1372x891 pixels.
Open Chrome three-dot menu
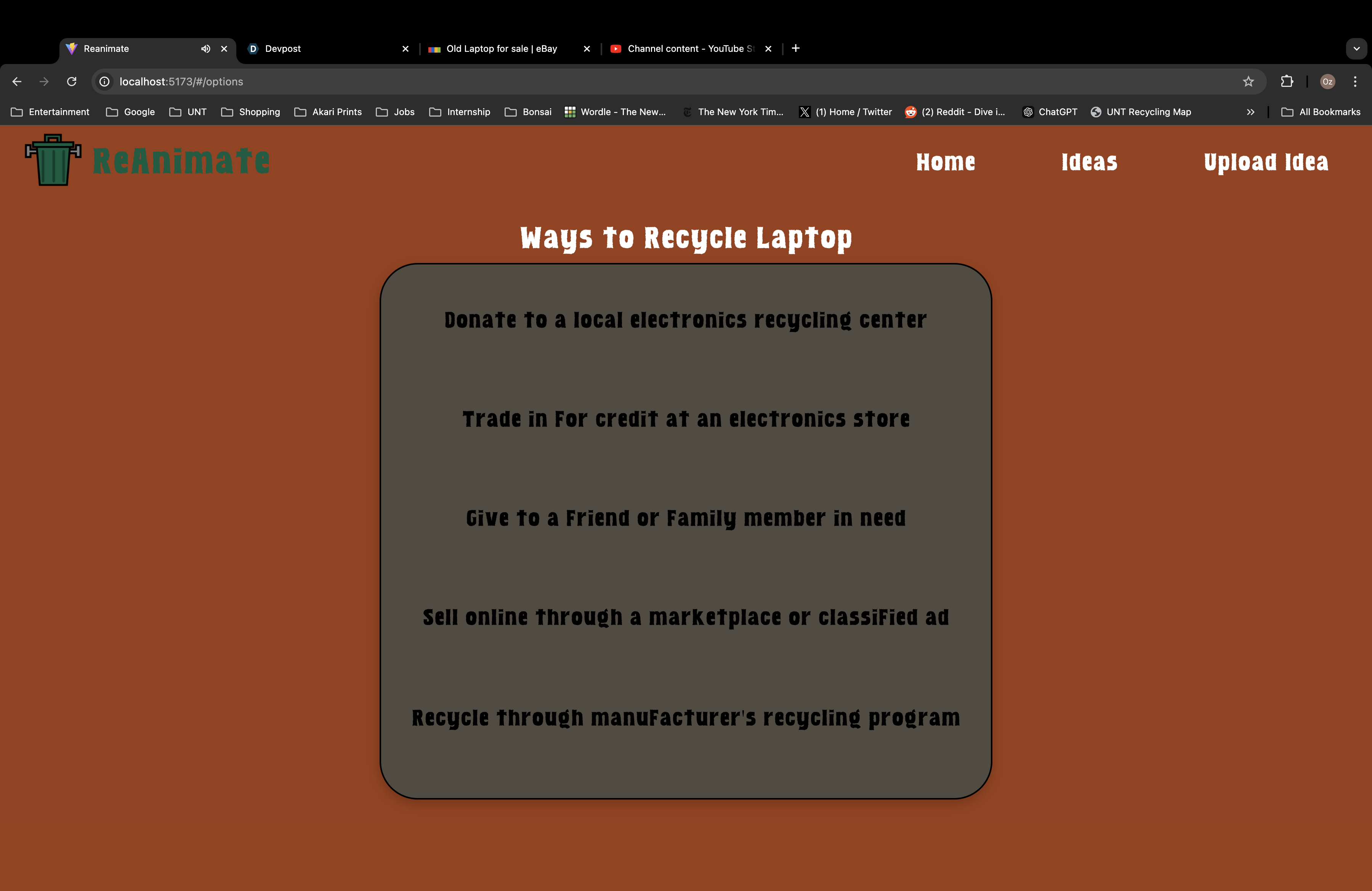click(1355, 82)
